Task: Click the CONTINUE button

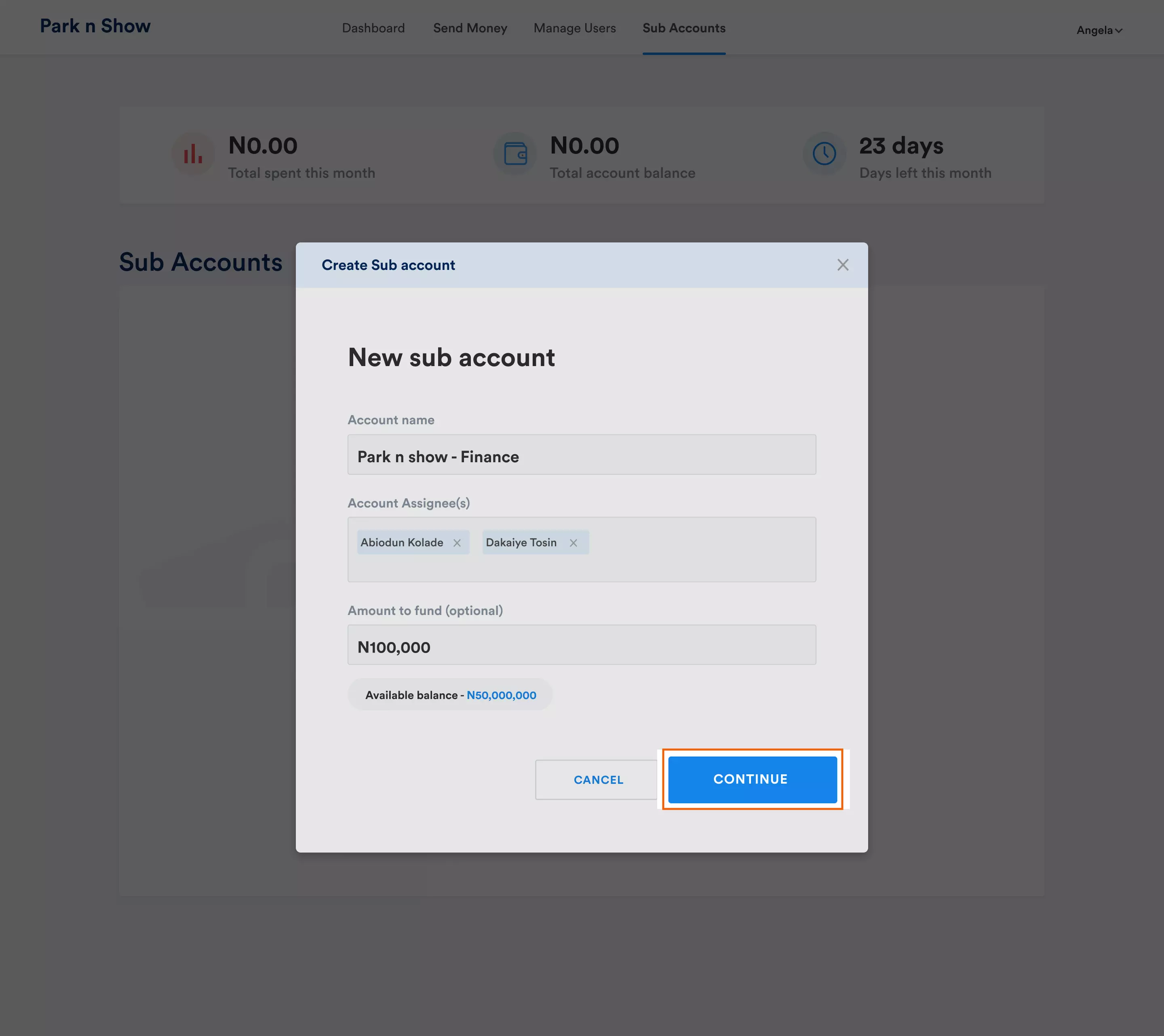Action: 752,779
